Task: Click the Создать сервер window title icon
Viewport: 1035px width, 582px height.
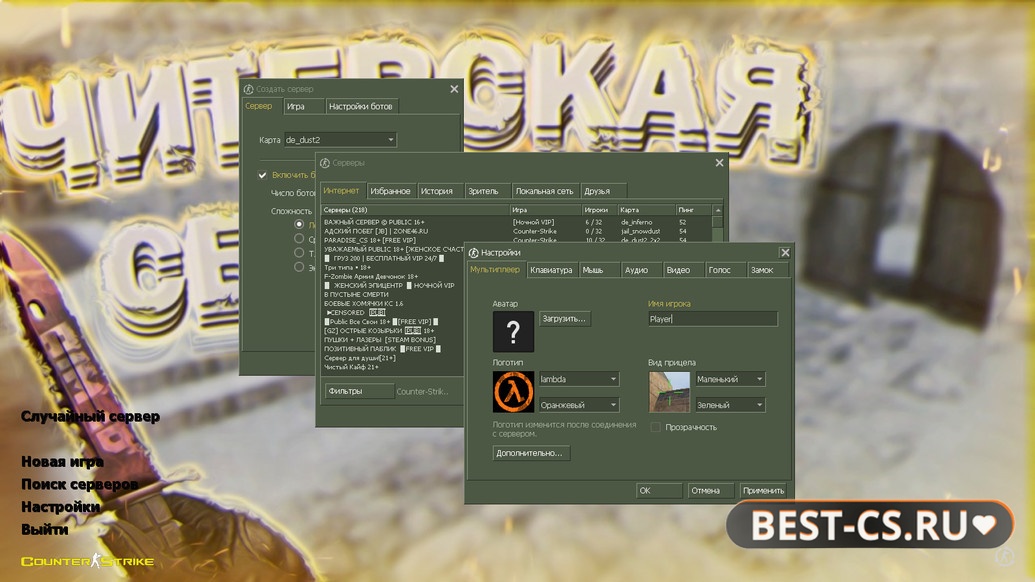Action: point(248,89)
